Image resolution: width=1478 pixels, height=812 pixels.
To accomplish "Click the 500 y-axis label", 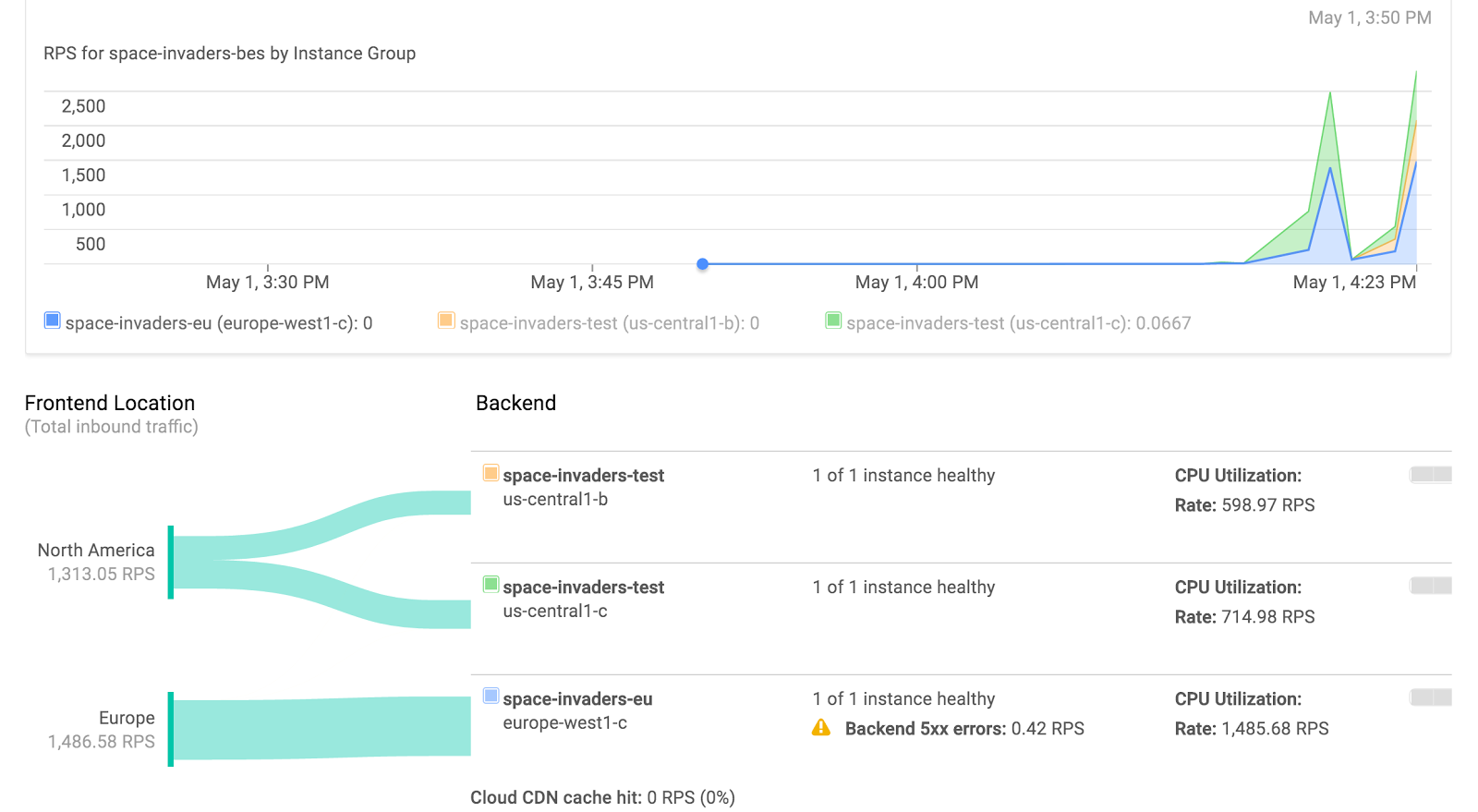I will [x=91, y=244].
